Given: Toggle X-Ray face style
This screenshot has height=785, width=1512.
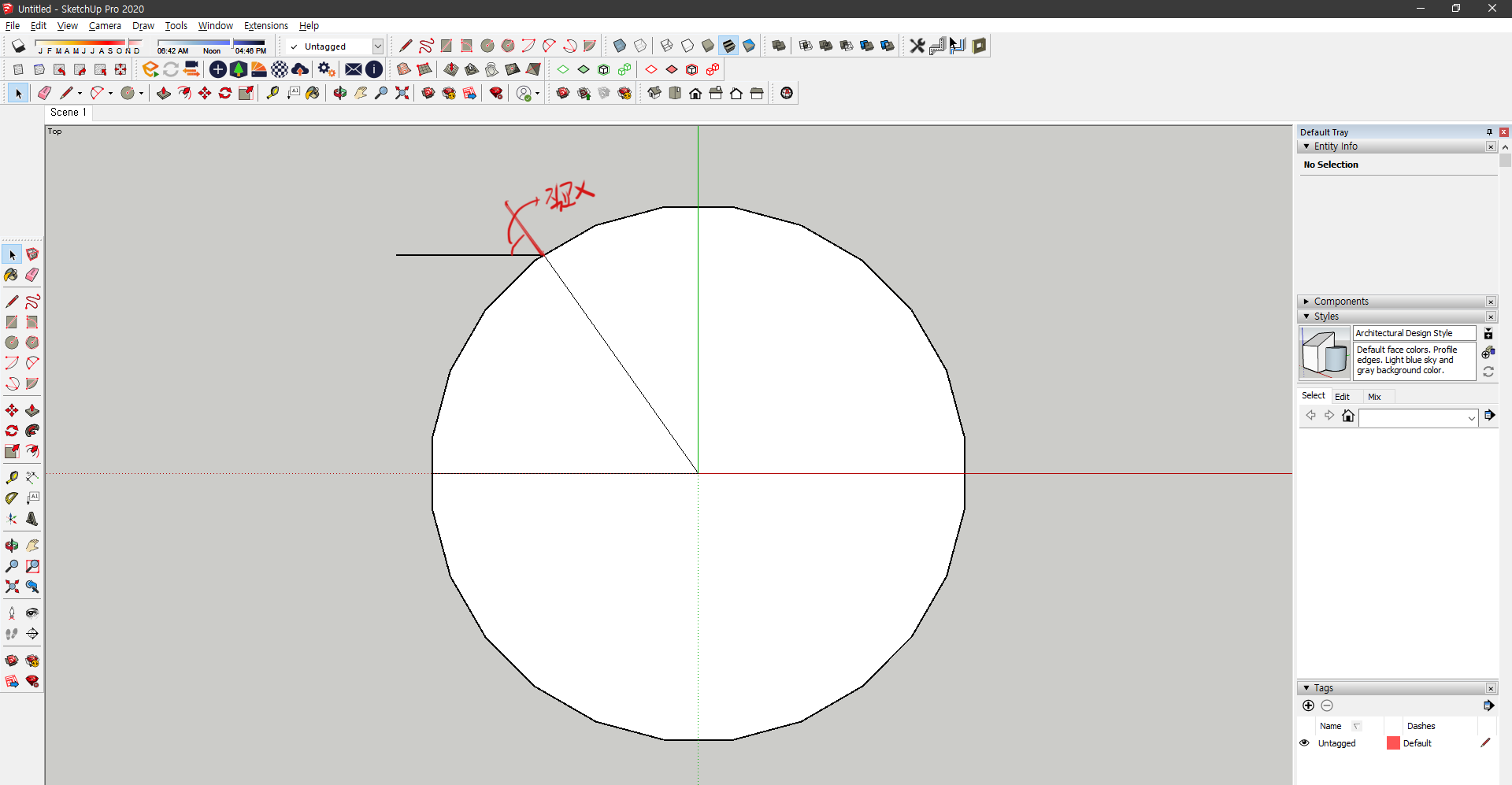Looking at the screenshot, I should coord(620,46).
